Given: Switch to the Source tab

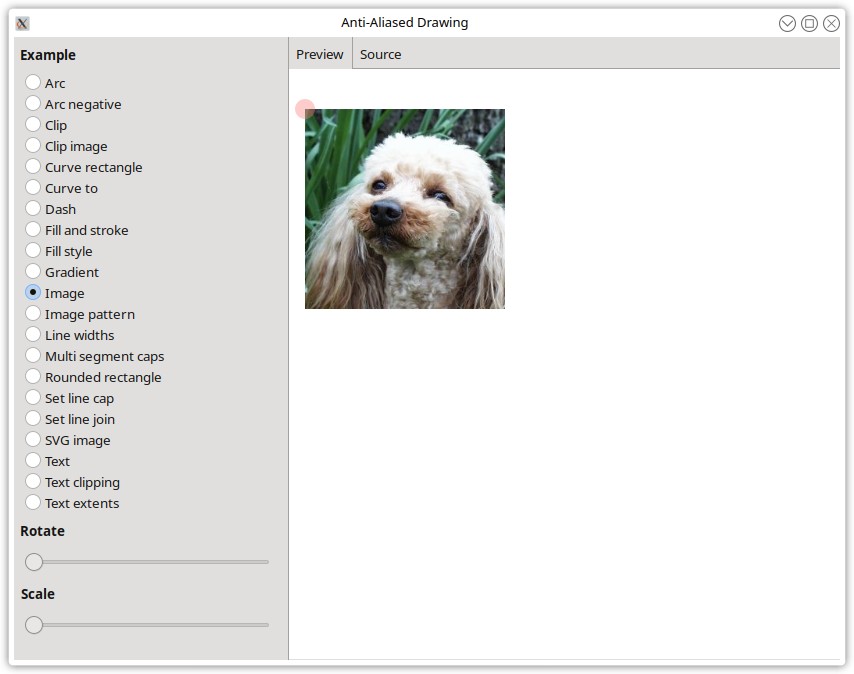Looking at the screenshot, I should (380, 54).
